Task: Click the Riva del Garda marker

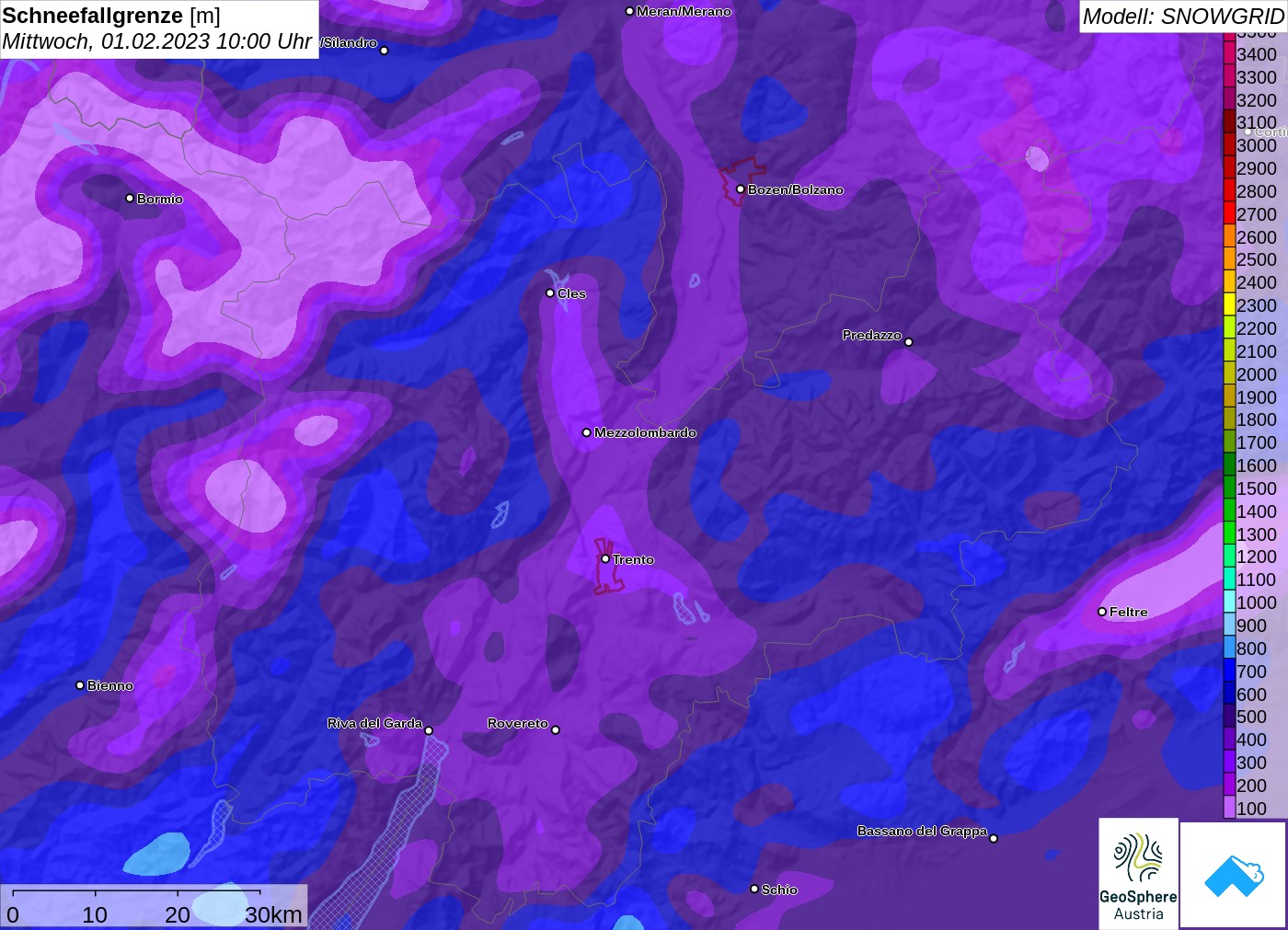Action: click(429, 730)
